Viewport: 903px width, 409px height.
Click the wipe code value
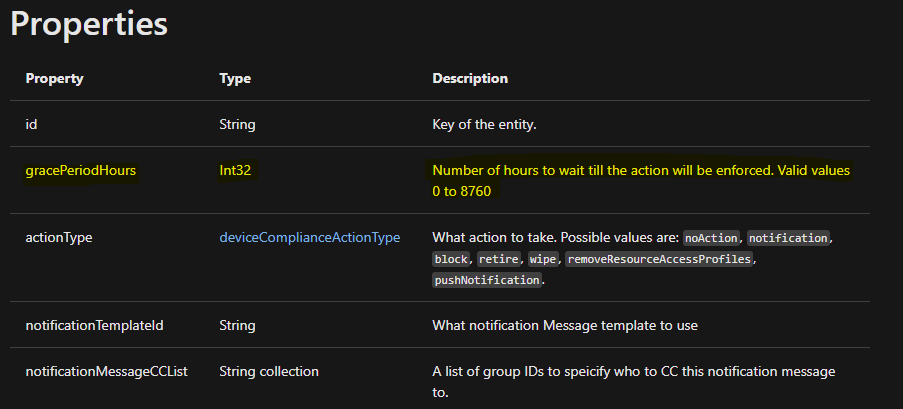(544, 259)
